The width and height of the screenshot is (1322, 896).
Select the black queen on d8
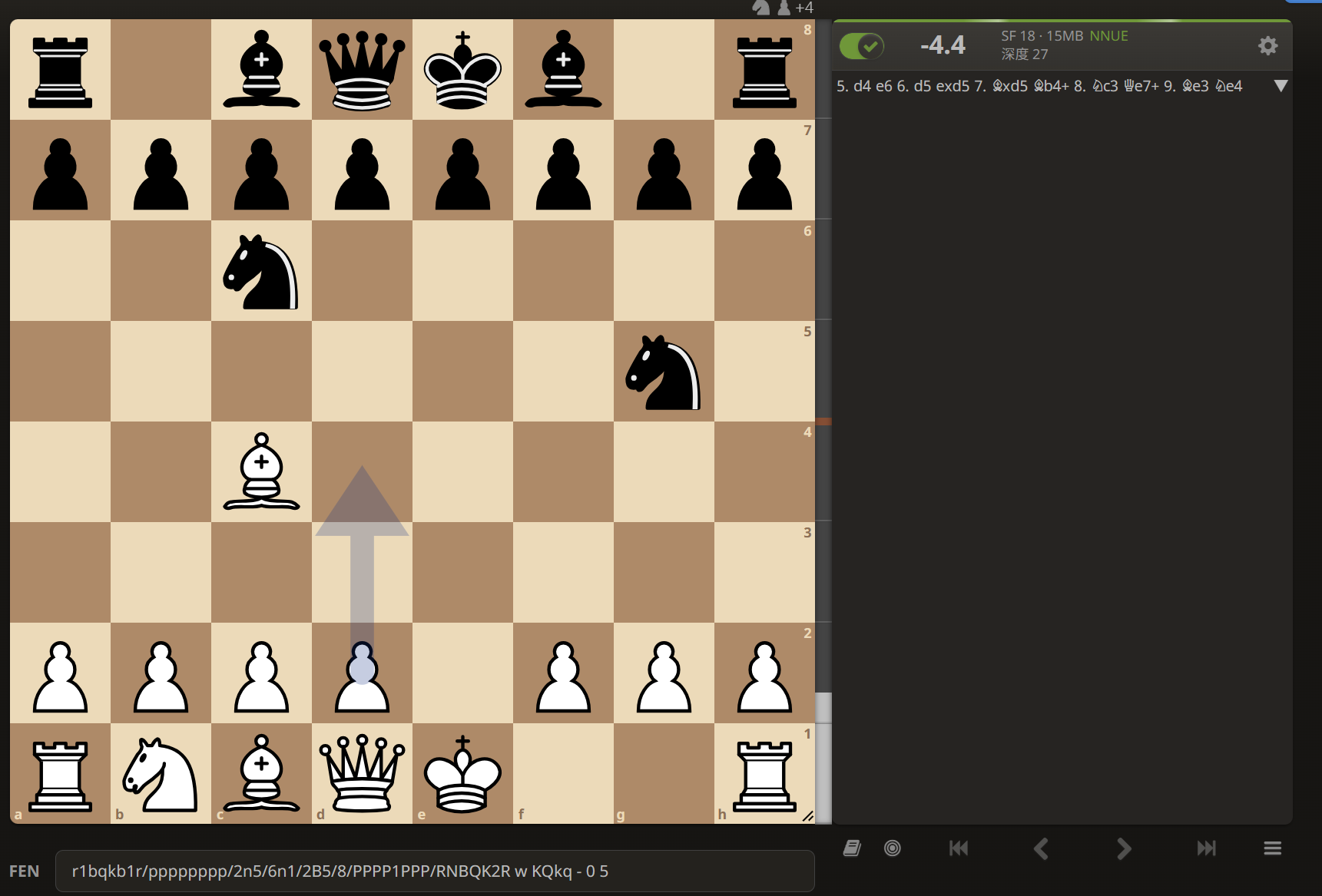pyautogui.click(x=362, y=70)
